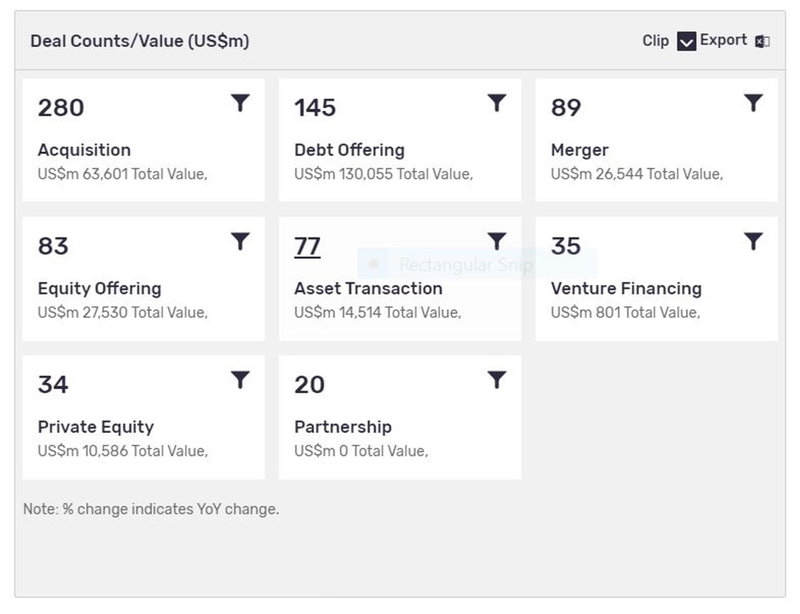This screenshot has height=614, width=800.
Task: Filter by Asset Transaction funnel icon
Action: pyautogui.click(x=497, y=241)
